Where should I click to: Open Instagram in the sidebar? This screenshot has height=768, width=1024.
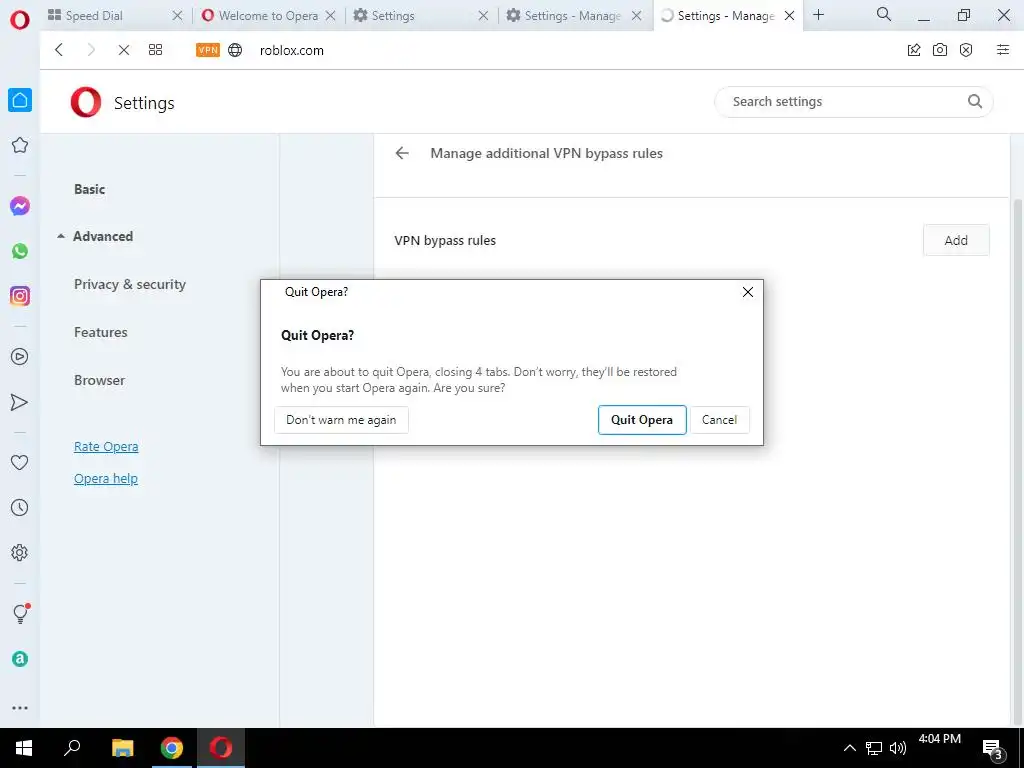point(20,296)
